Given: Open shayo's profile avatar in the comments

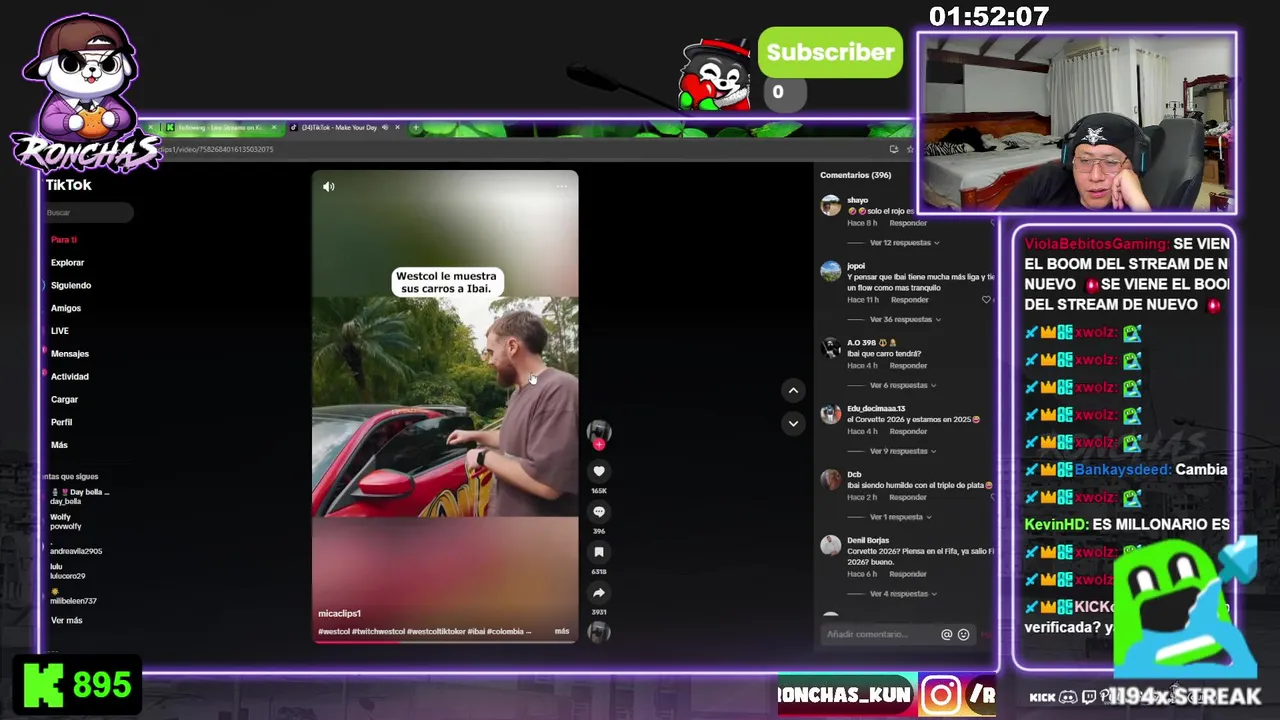Looking at the screenshot, I should (x=831, y=206).
